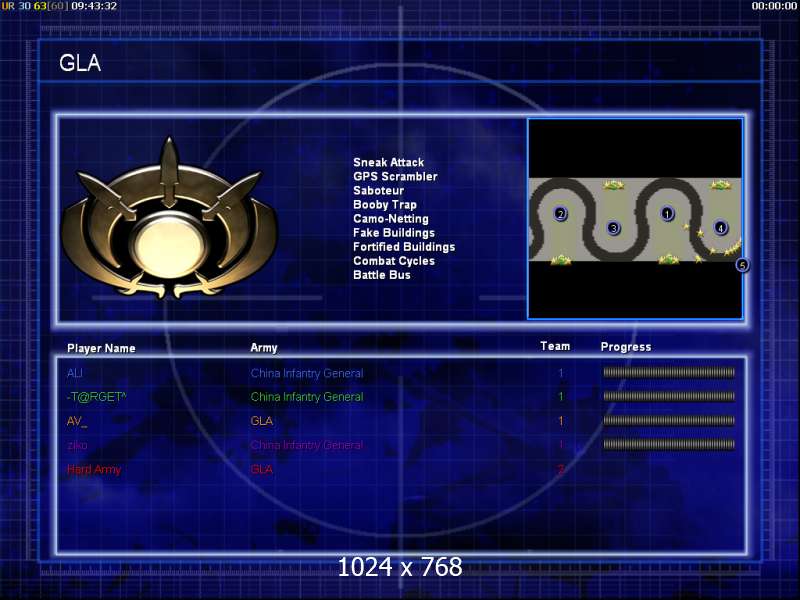Click the 'GPS Scrambler' ability text

pyautogui.click(x=395, y=177)
